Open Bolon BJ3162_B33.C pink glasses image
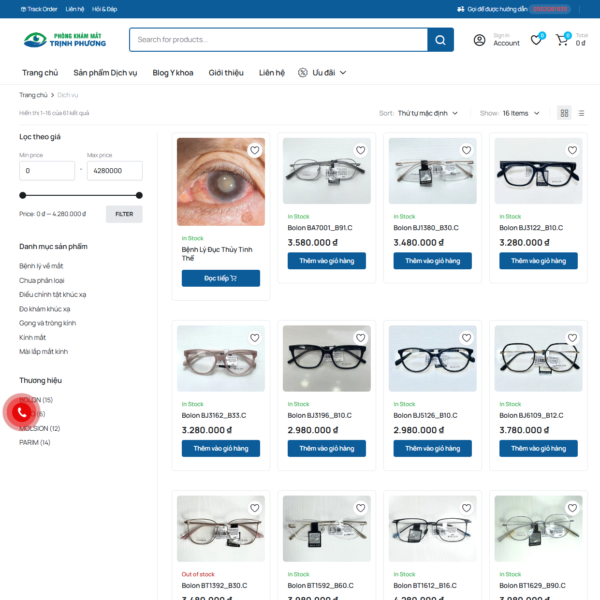 [221, 359]
